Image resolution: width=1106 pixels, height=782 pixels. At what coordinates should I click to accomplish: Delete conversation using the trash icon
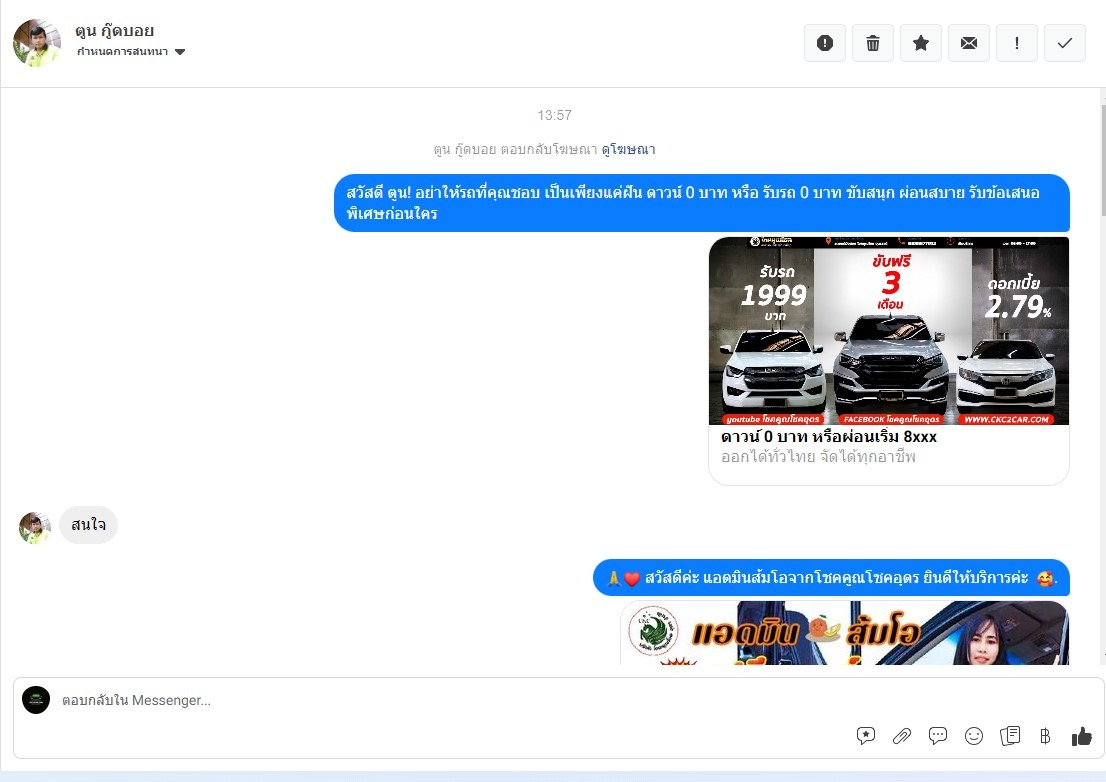coord(873,43)
